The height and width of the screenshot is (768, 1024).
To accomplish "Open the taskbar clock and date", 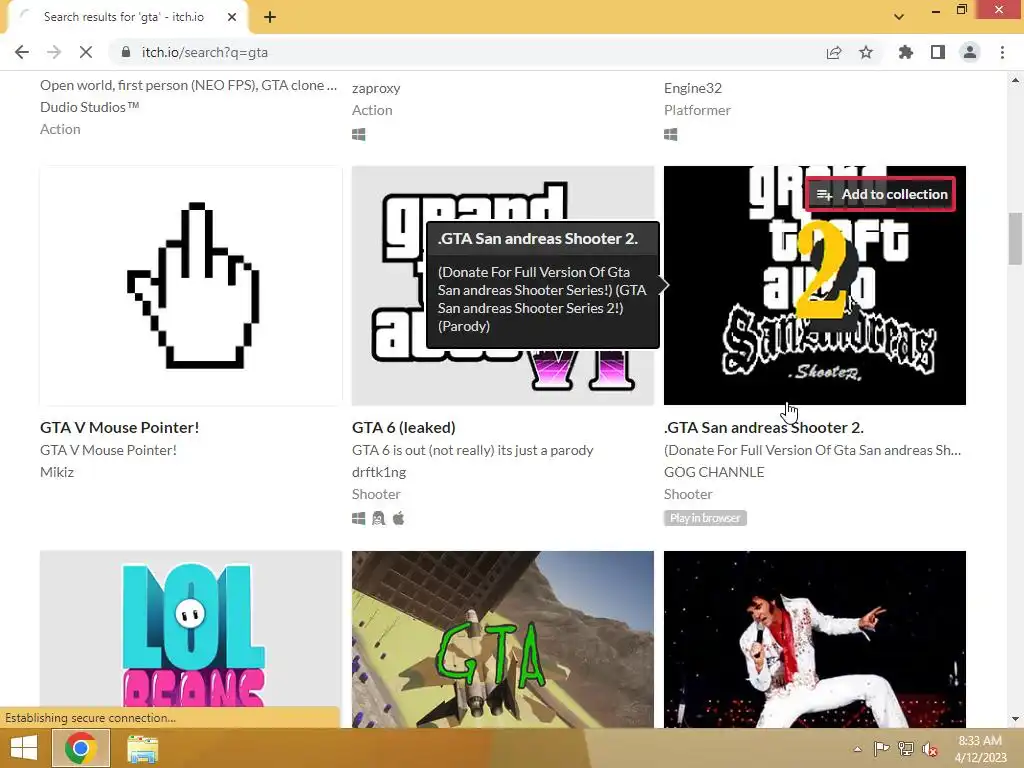I will click(x=980, y=749).
